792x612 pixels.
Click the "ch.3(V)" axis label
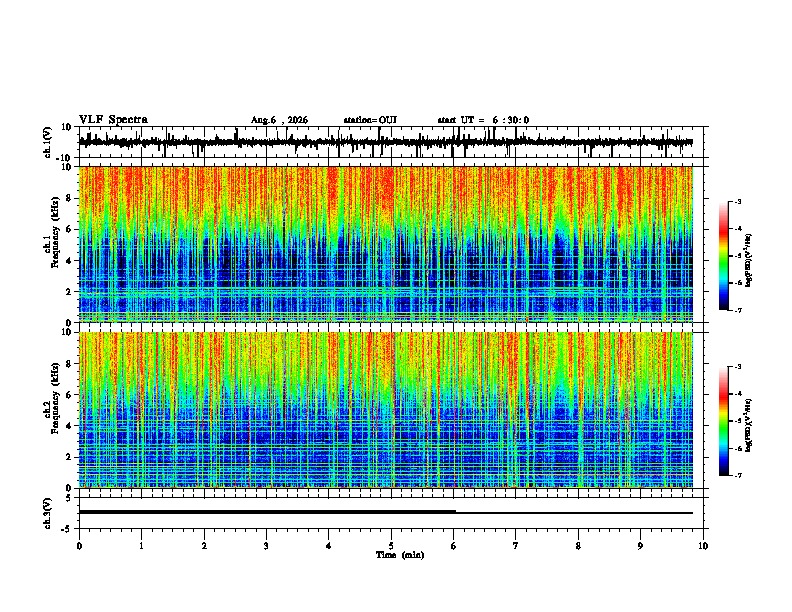coord(48,513)
